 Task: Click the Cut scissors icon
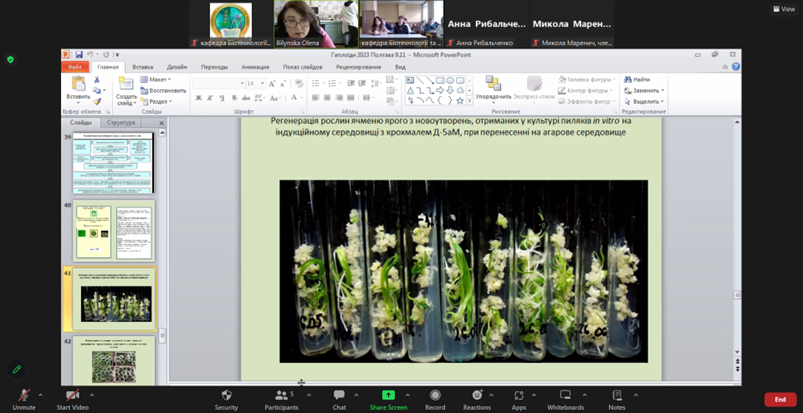[97, 80]
